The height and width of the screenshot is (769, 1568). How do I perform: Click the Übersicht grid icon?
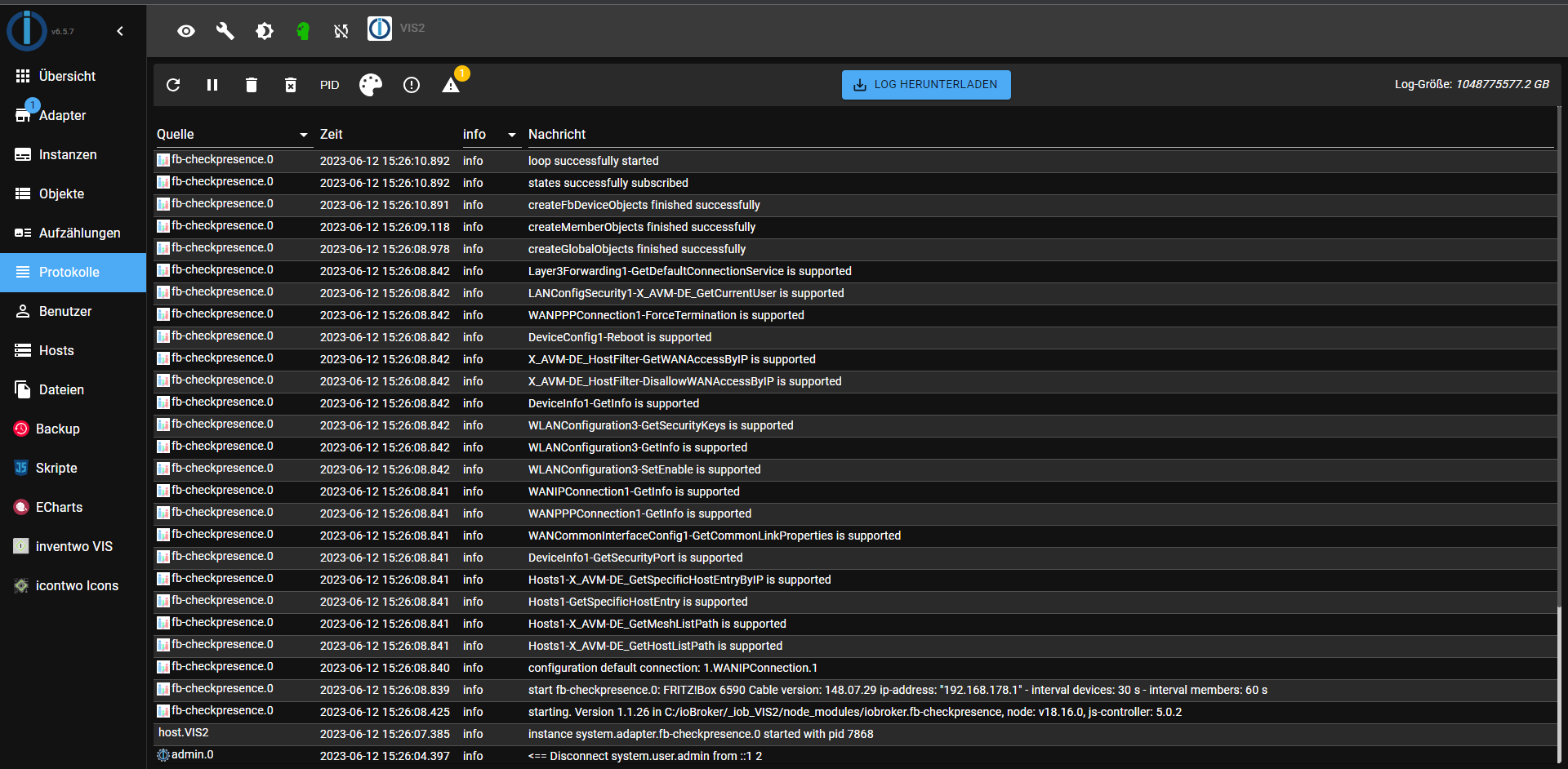pos(23,76)
